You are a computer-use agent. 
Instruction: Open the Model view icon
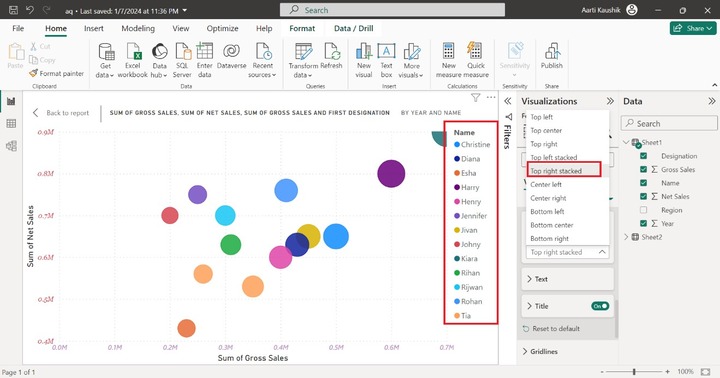11,146
